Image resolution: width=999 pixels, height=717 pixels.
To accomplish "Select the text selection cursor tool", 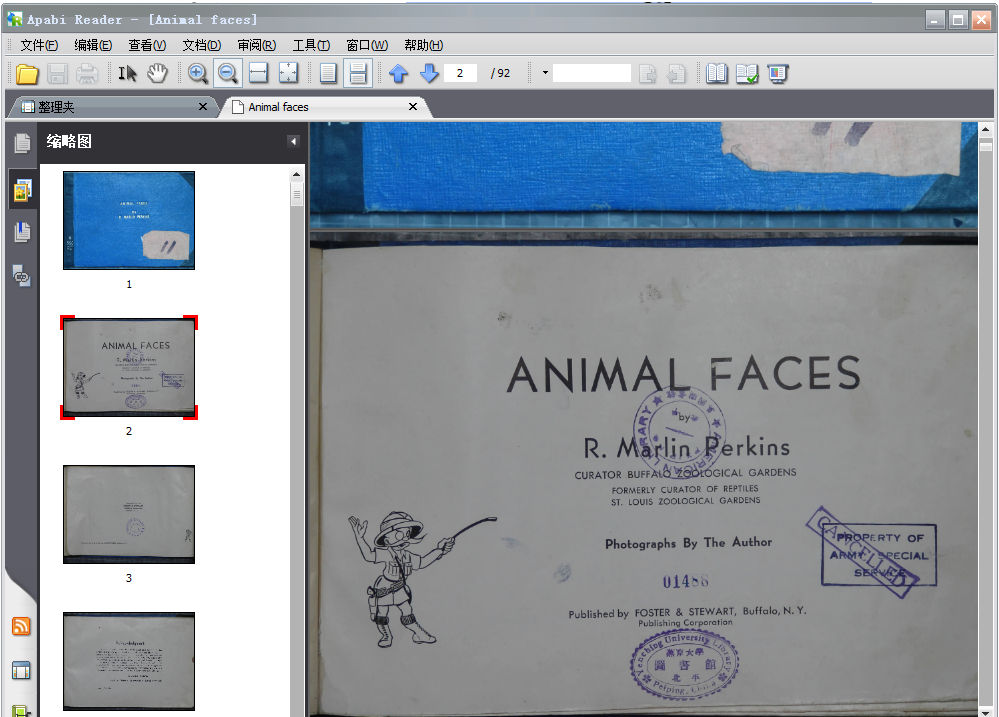I will tap(127, 74).
